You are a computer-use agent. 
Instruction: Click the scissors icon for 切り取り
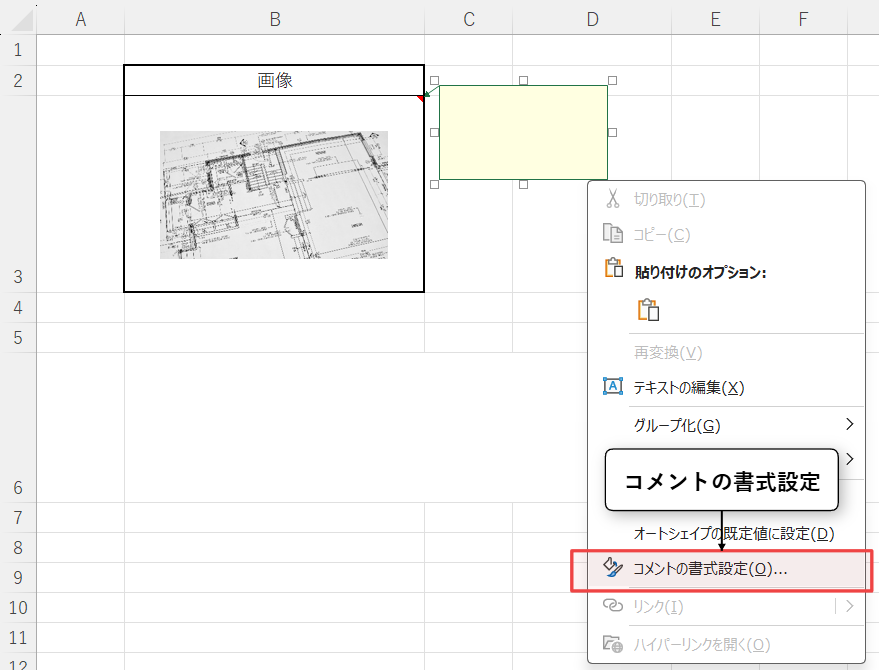coord(613,199)
